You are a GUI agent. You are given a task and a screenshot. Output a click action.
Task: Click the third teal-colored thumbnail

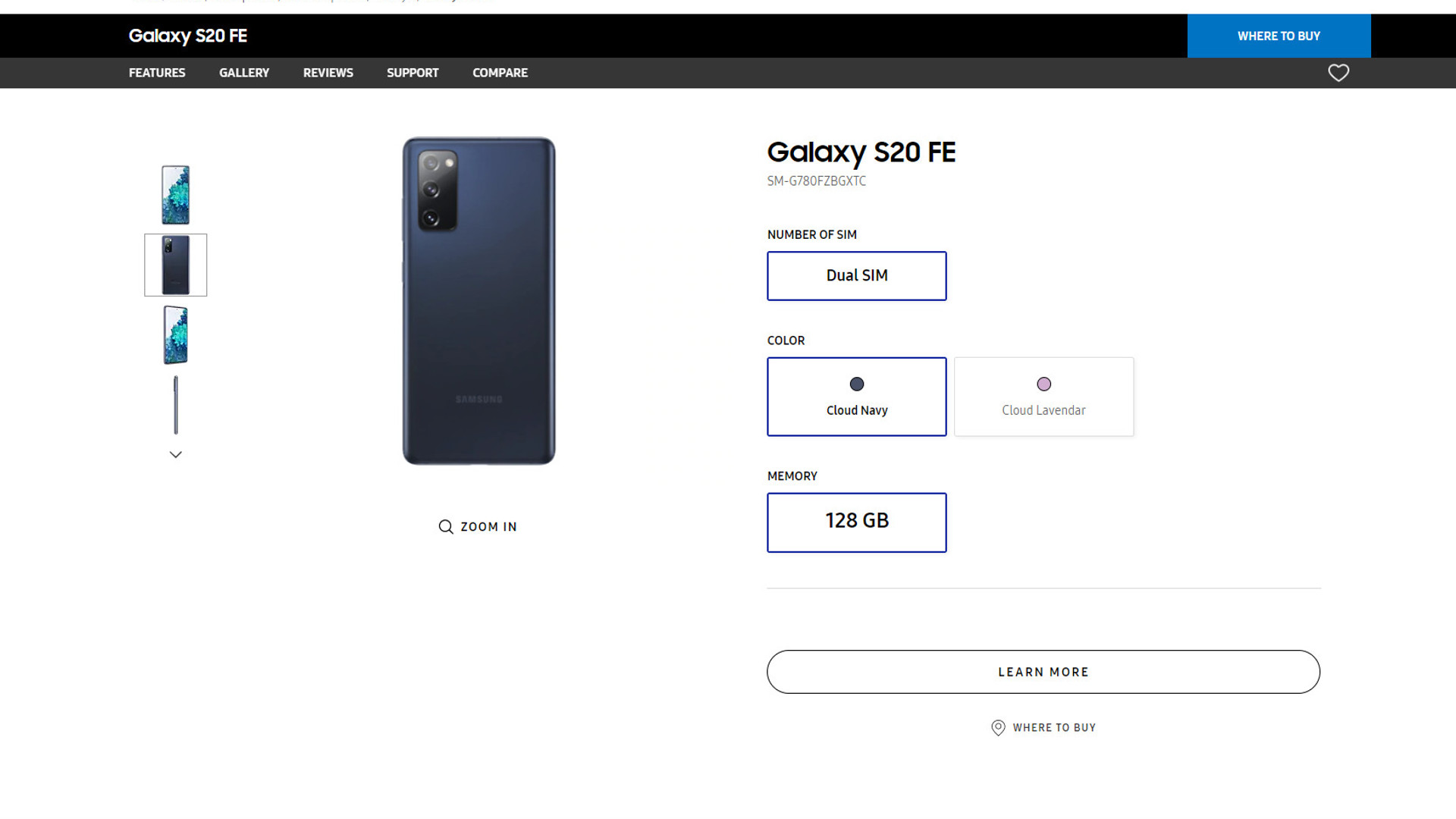(176, 334)
